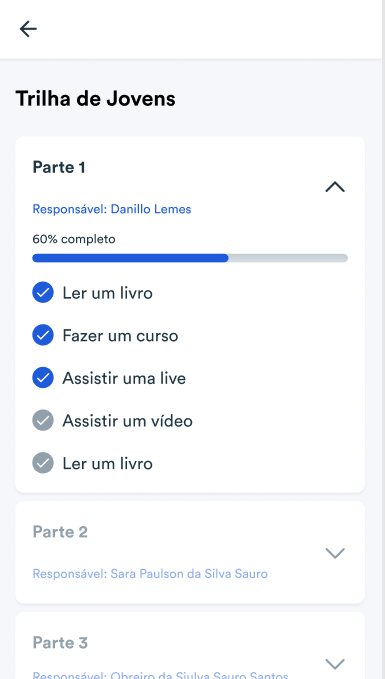Screen dimensions: 385x679
Task: Select the 'Parte 3' heading
Action: 60,643
